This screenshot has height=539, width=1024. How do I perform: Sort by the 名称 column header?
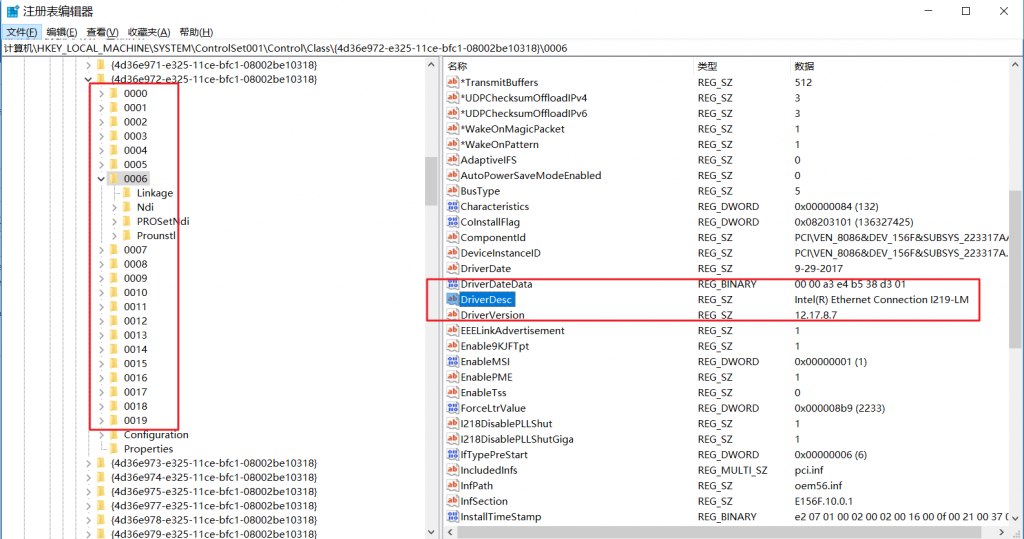458,66
